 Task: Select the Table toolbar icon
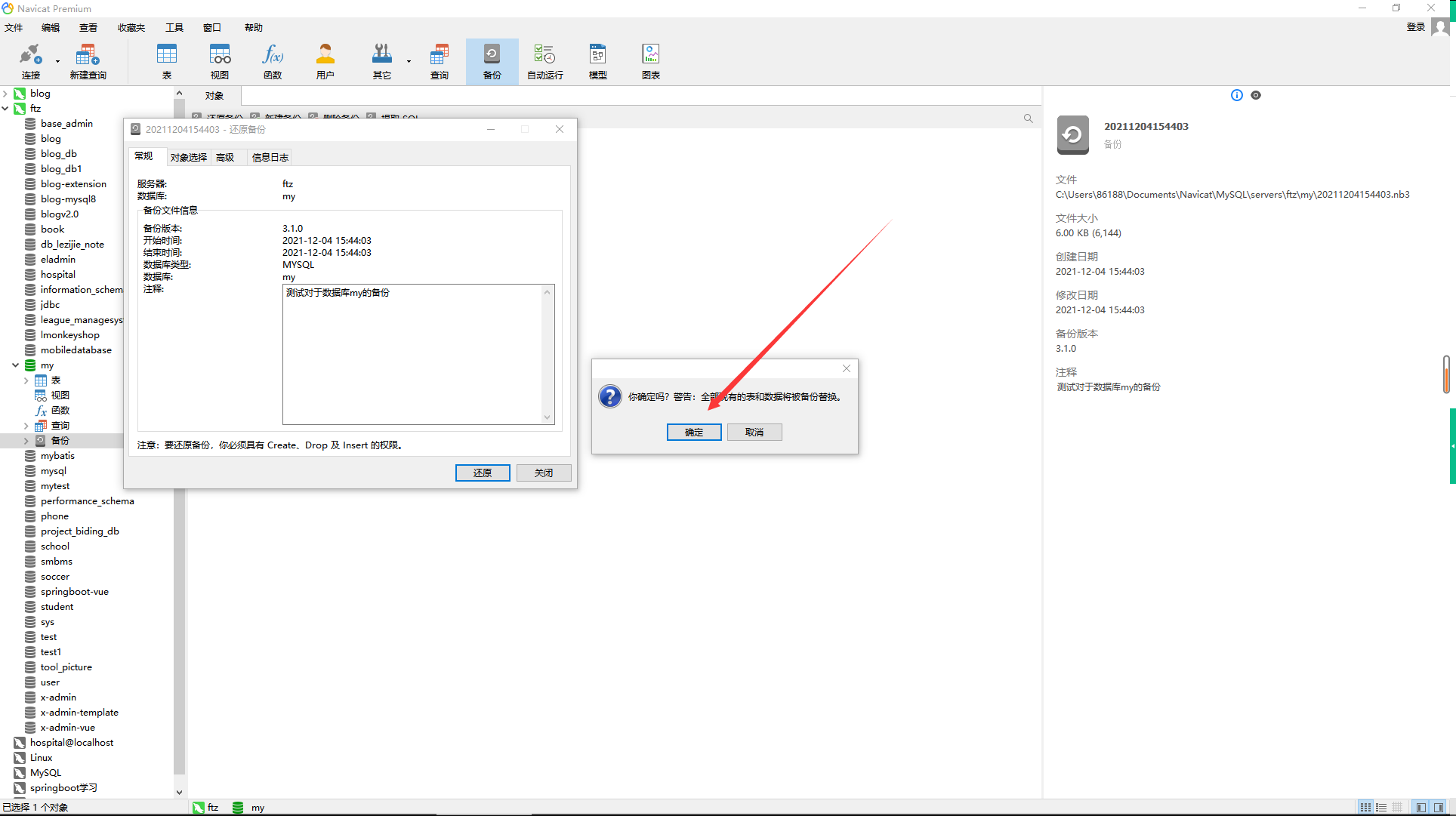[x=167, y=60]
